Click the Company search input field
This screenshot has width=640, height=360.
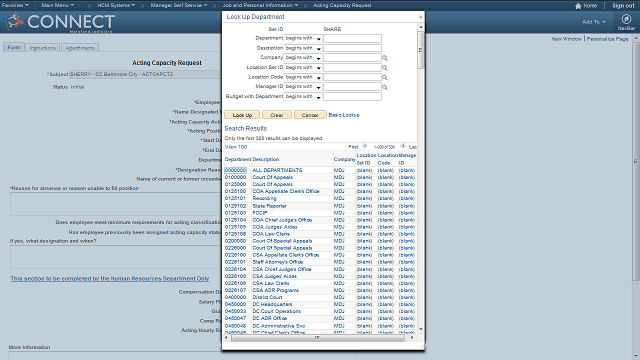click(352, 58)
